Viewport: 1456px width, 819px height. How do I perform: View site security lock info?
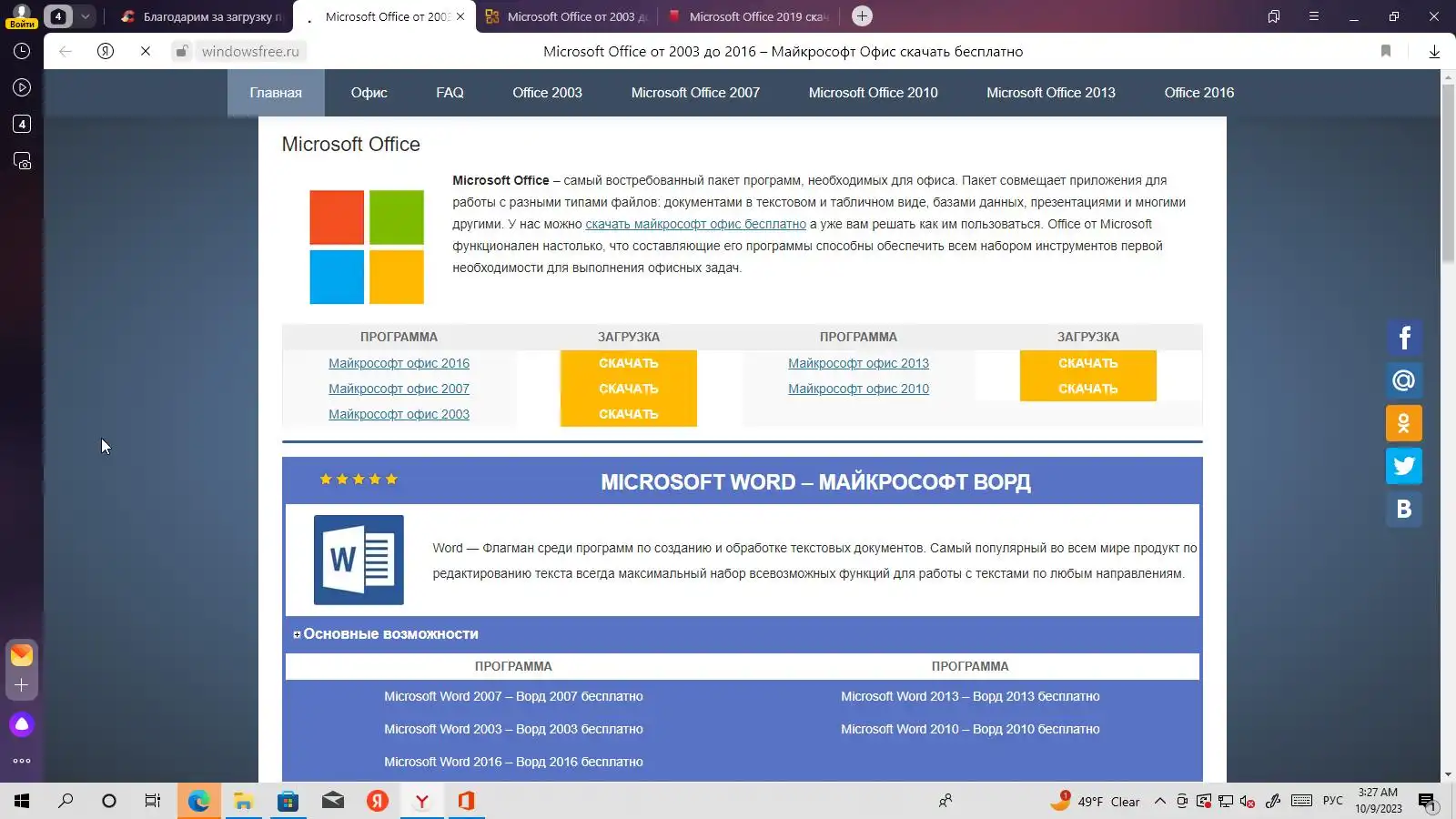point(182,52)
